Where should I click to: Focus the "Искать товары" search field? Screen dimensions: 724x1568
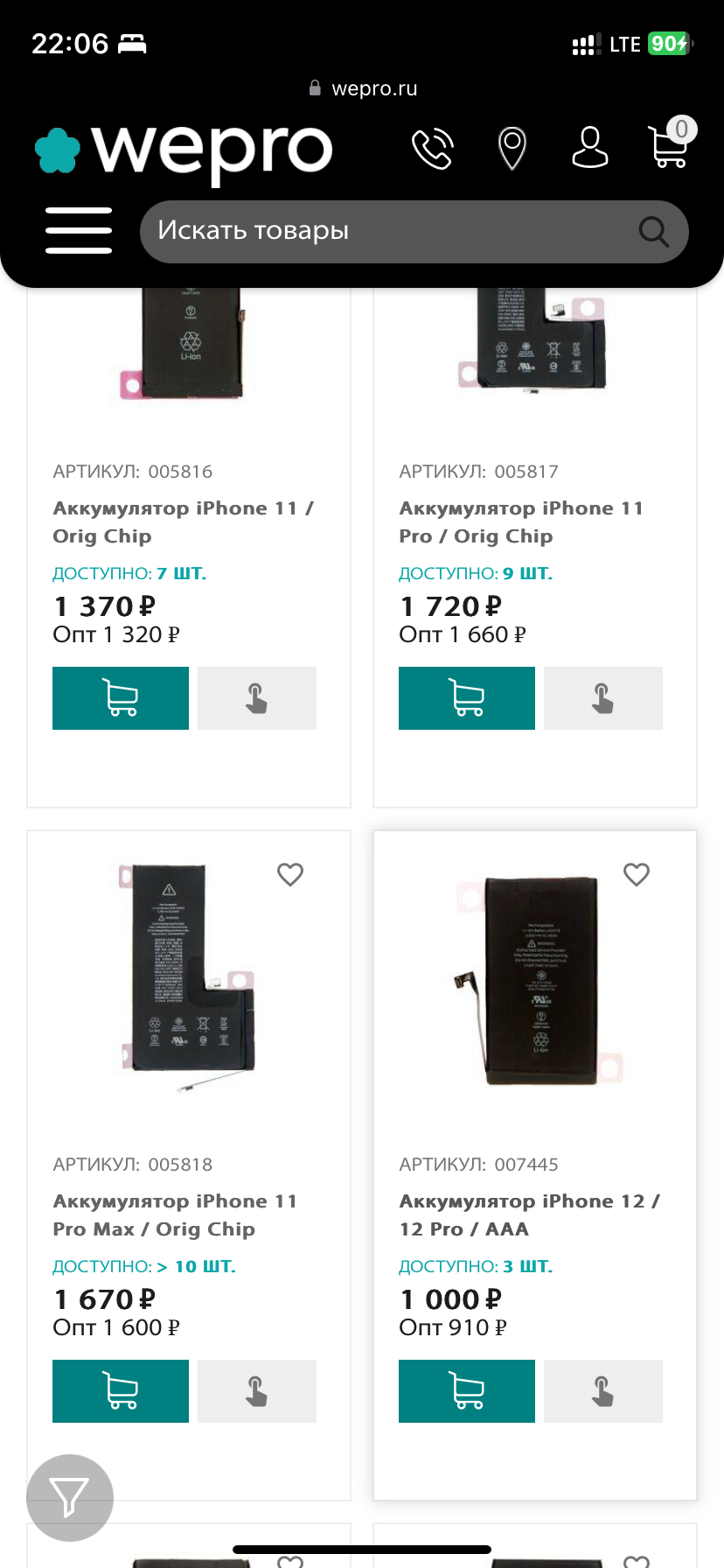point(385,231)
